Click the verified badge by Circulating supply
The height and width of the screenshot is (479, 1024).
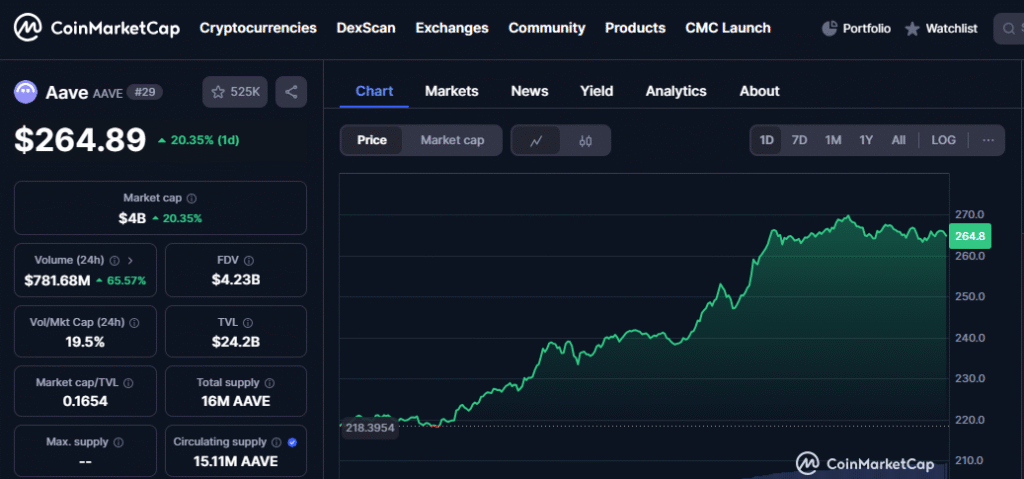pos(292,442)
